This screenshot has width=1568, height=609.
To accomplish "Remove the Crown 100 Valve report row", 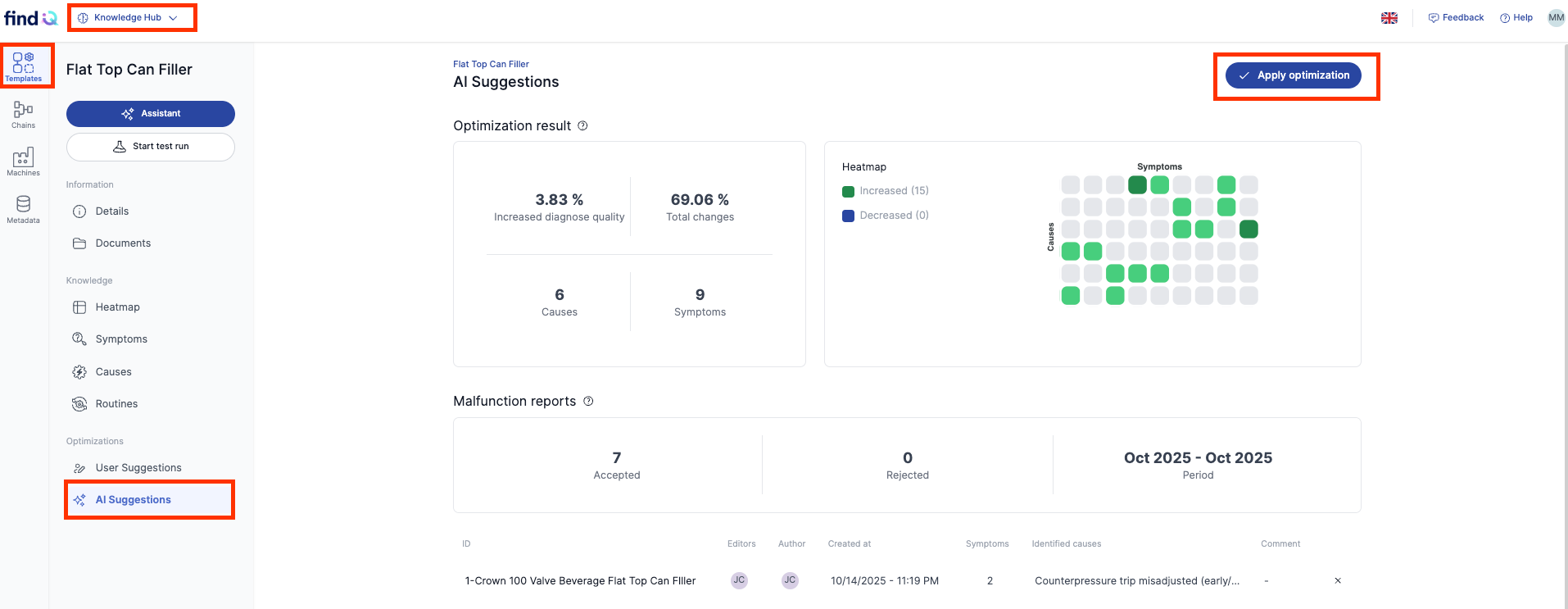I will click(1338, 580).
